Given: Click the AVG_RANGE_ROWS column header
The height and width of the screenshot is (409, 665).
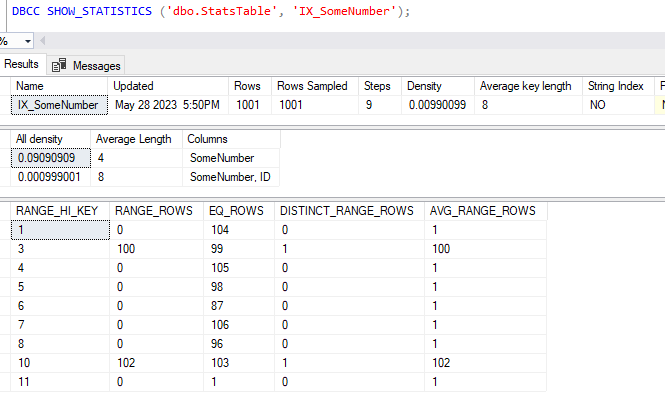Looking at the screenshot, I should click(482, 211).
